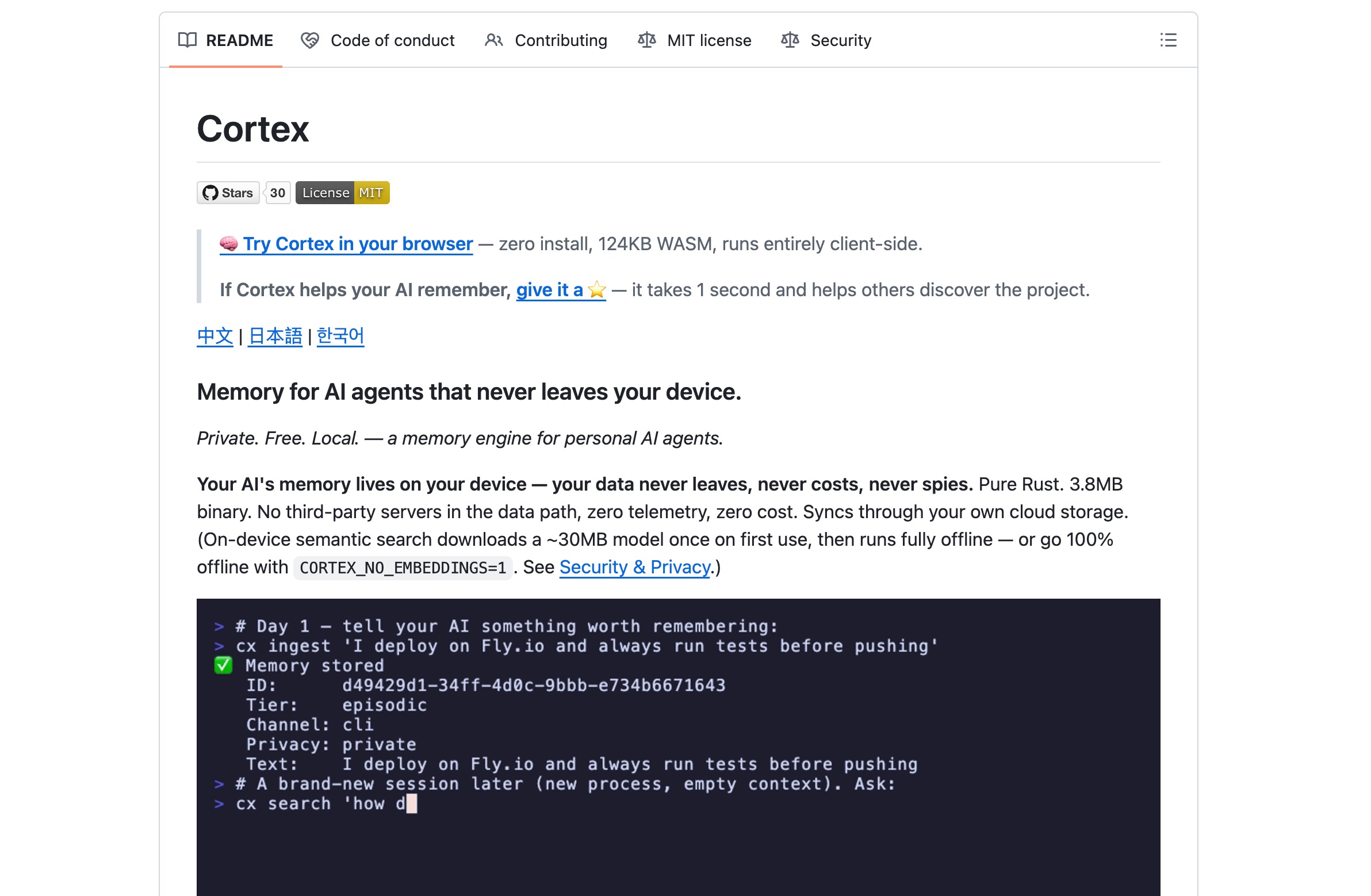Click the GitHub logo in Stars badge
Image resolution: width=1371 pixels, height=896 pixels.
[210, 193]
